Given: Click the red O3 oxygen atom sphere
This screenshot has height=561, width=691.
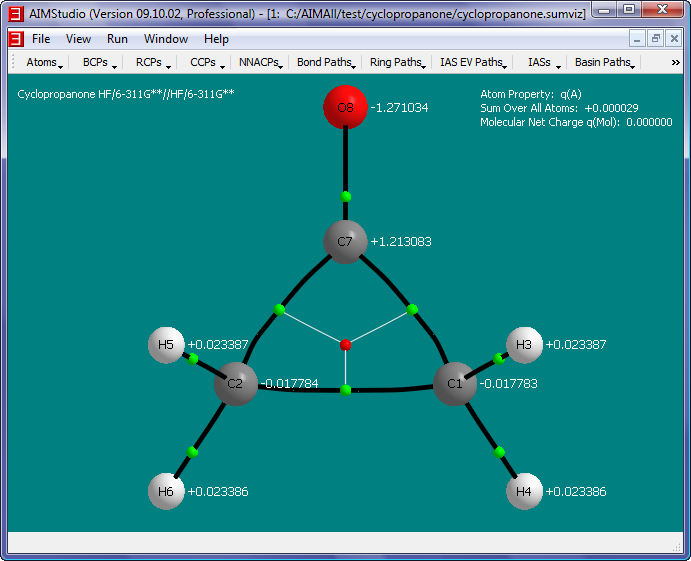Looking at the screenshot, I should (345, 107).
